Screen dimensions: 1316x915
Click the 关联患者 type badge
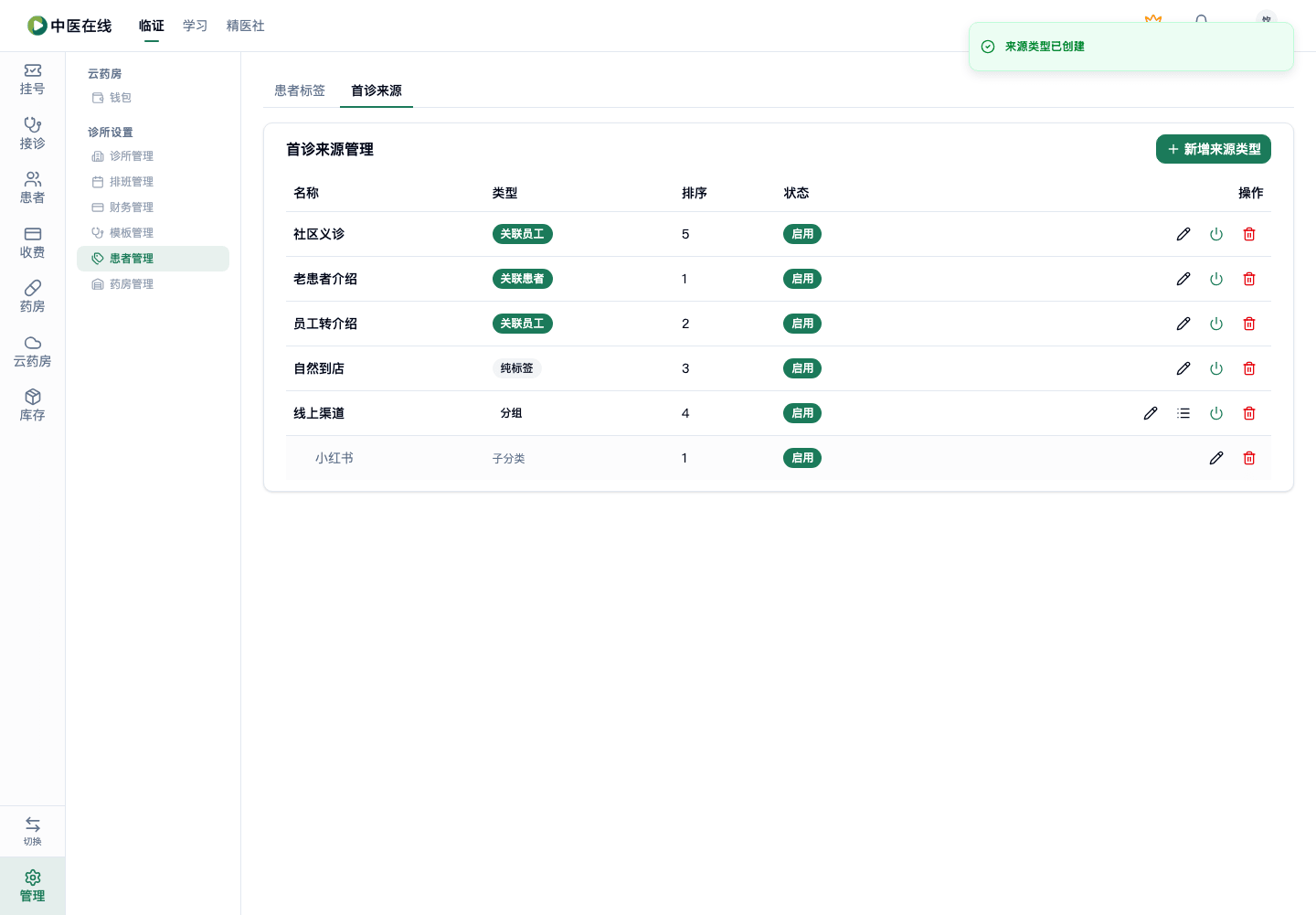point(523,279)
